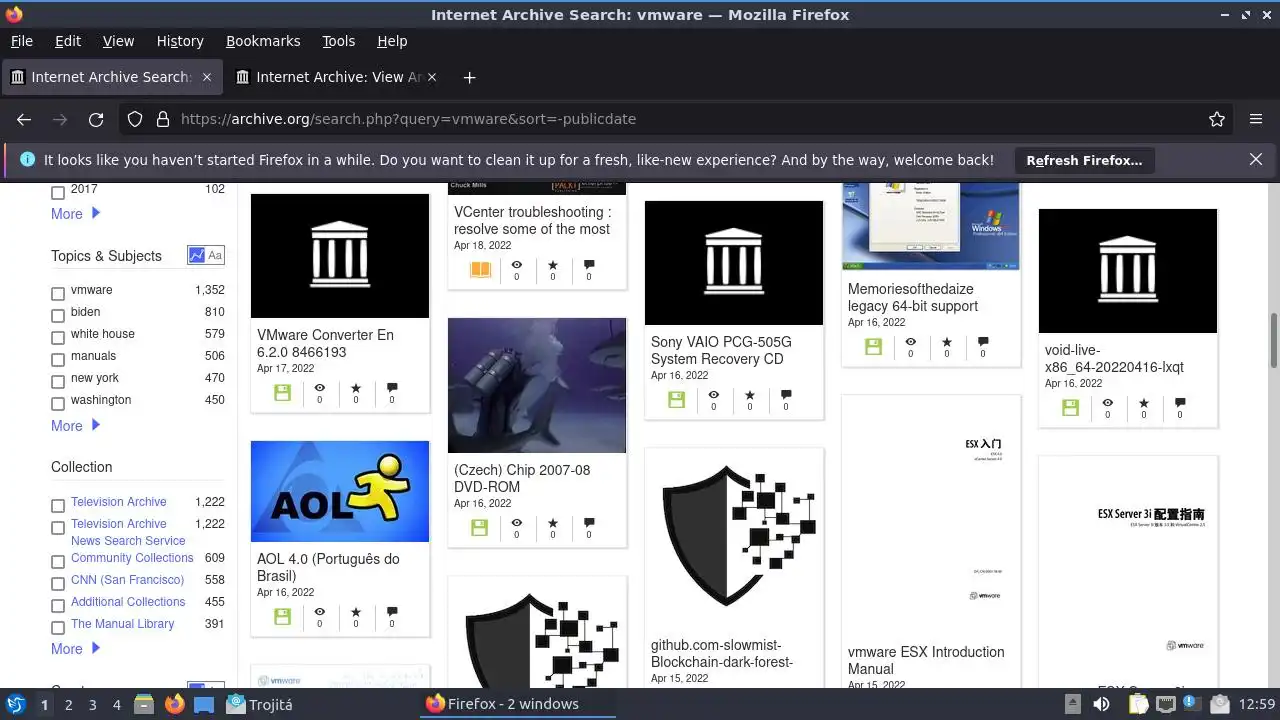Open the Bookmarks menu
Viewport: 1280px width, 720px height.
[263, 41]
